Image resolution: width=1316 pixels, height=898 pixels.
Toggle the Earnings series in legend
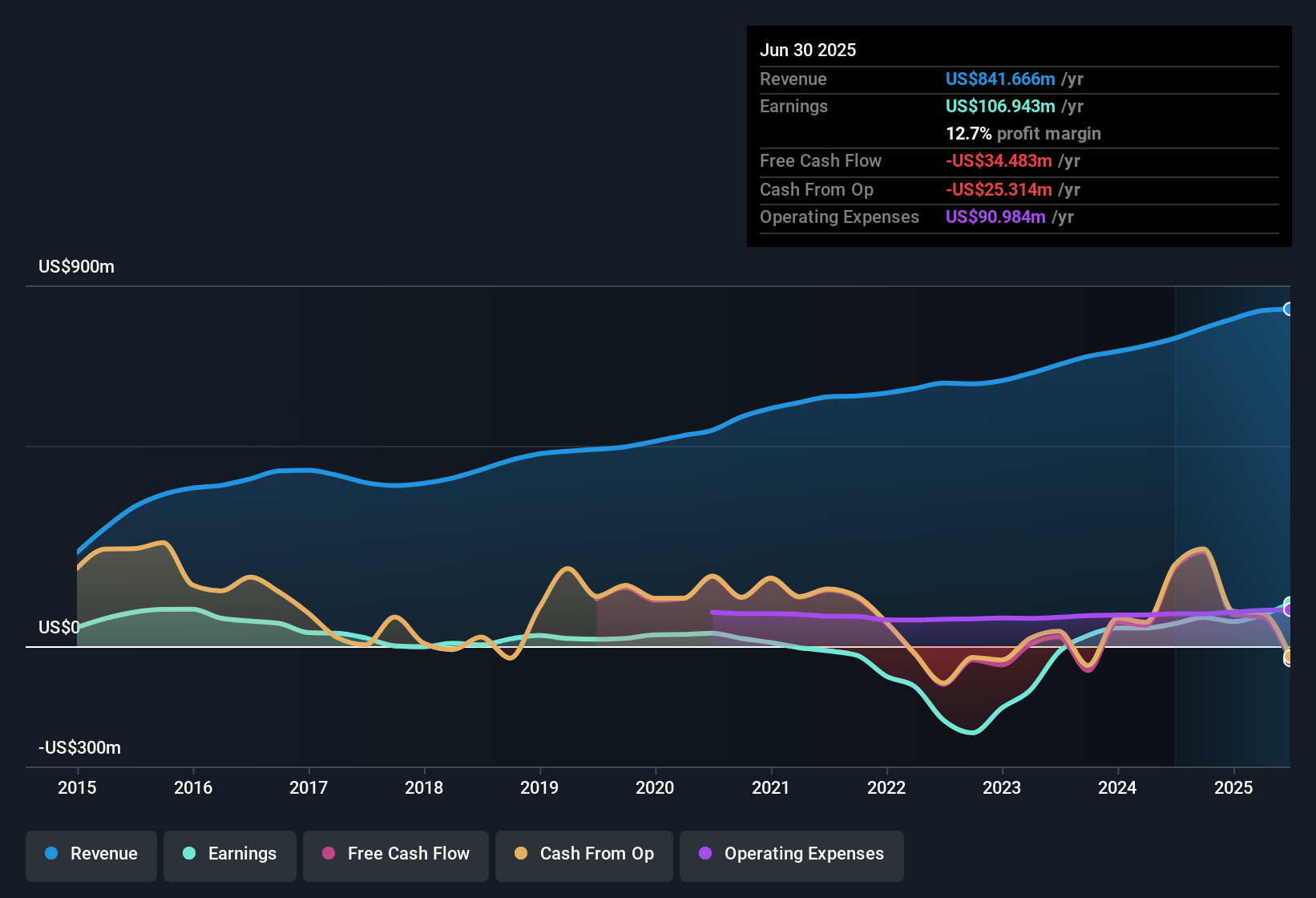point(230,854)
